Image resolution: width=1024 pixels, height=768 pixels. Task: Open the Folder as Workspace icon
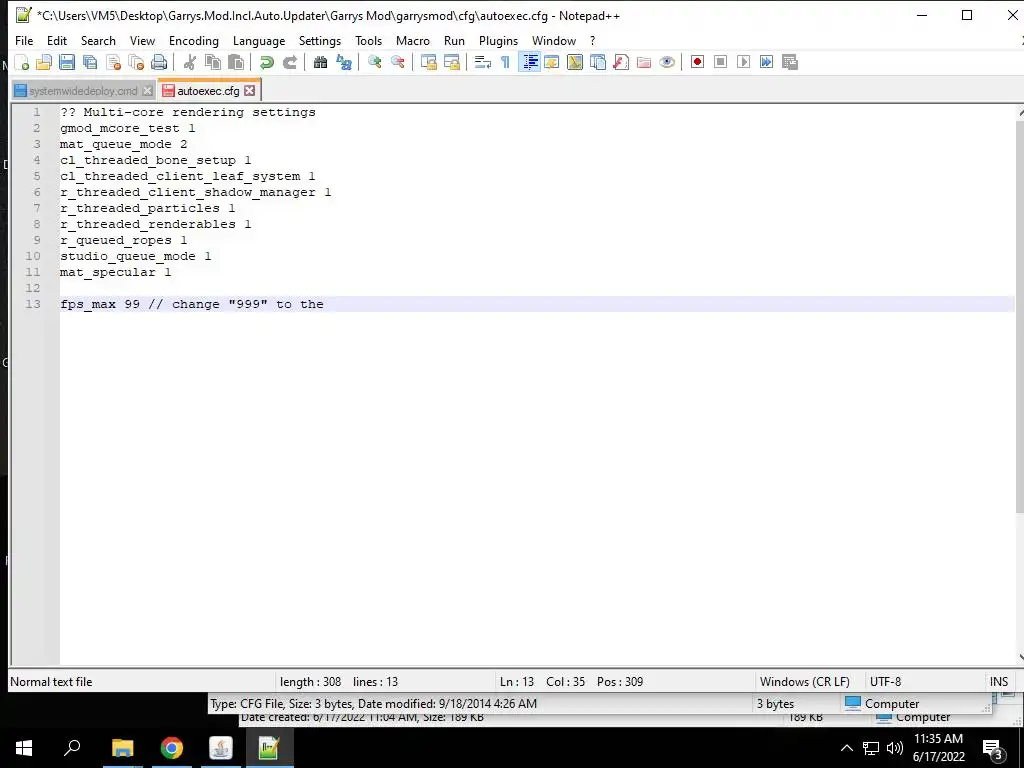(644, 62)
